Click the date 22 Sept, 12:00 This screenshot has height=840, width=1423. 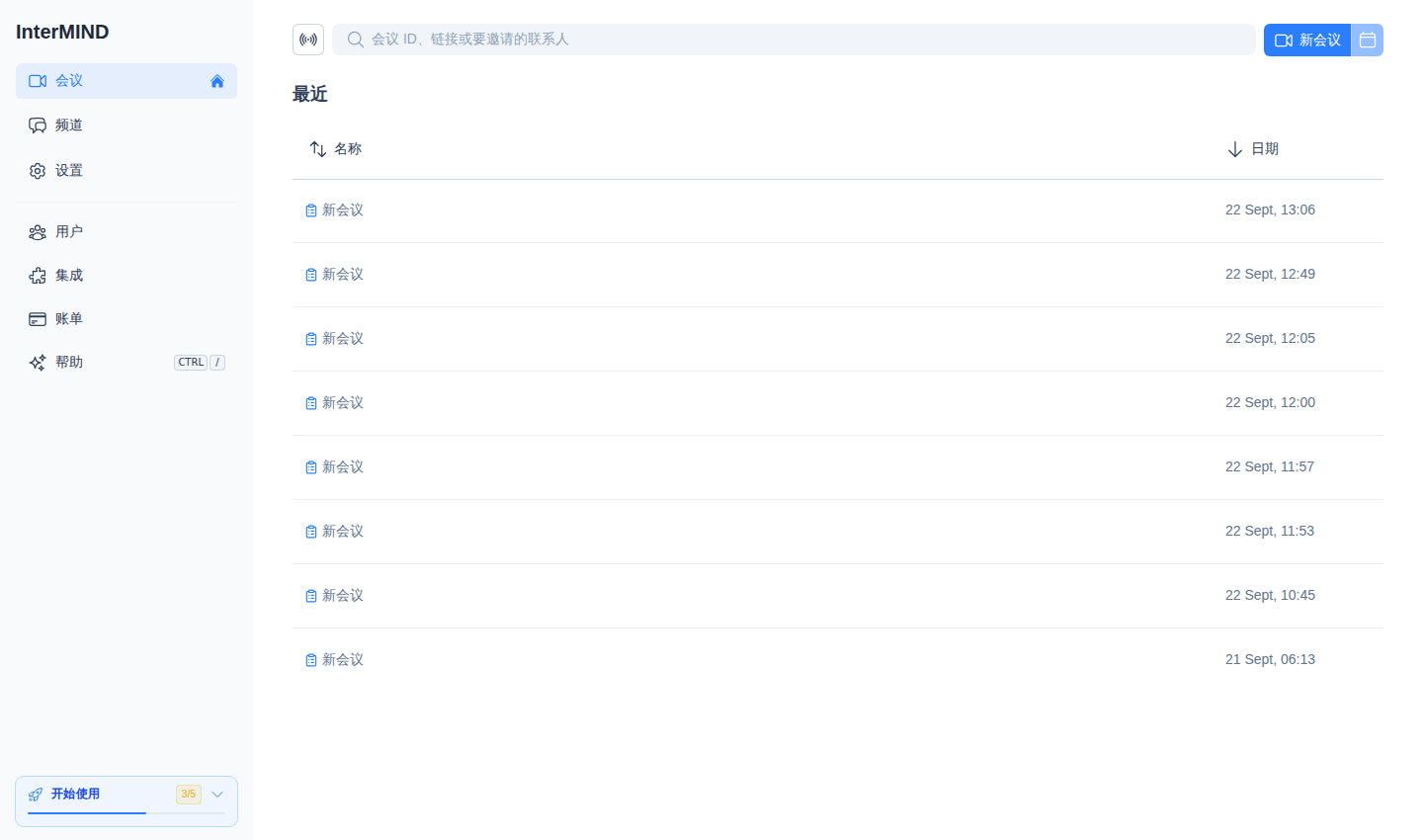(x=1270, y=403)
